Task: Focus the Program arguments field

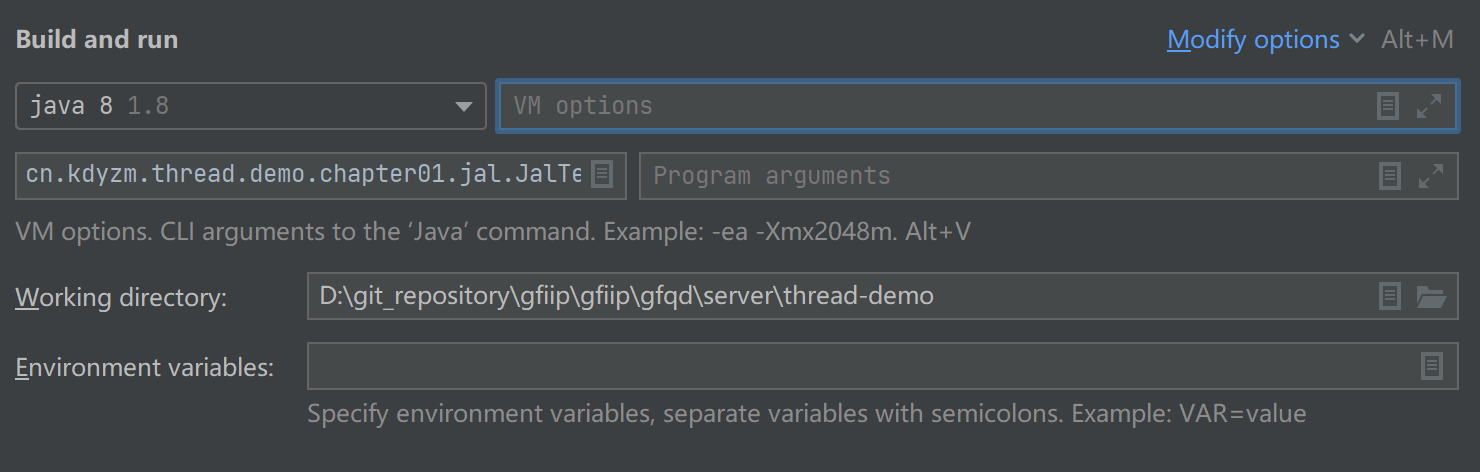Action: (x=1000, y=176)
